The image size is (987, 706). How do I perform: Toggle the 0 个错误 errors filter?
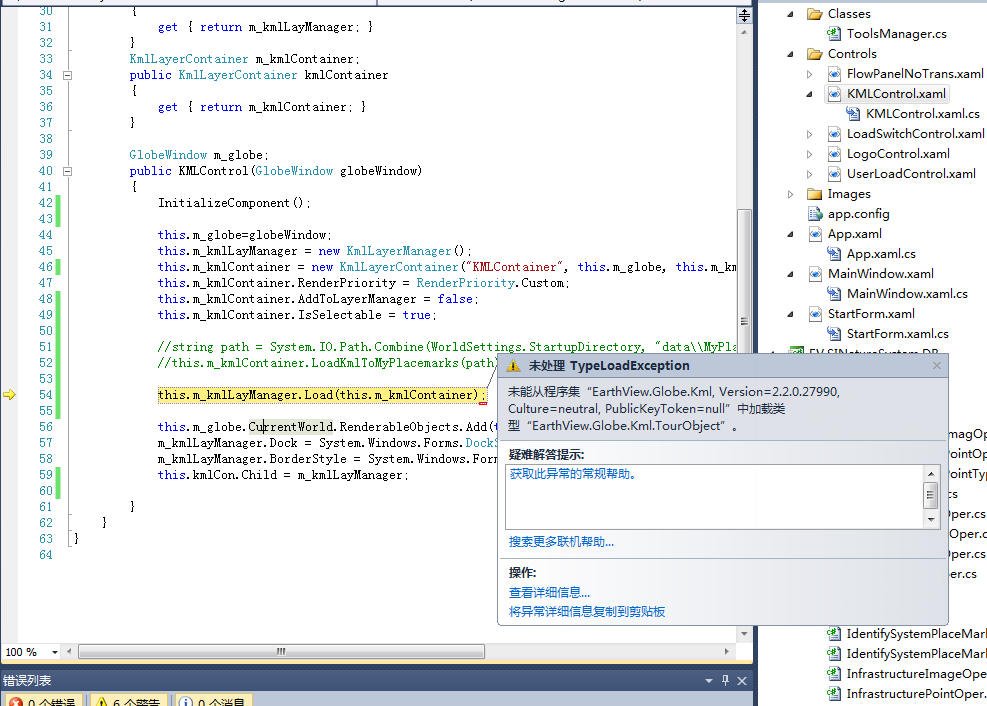[x=44, y=700]
